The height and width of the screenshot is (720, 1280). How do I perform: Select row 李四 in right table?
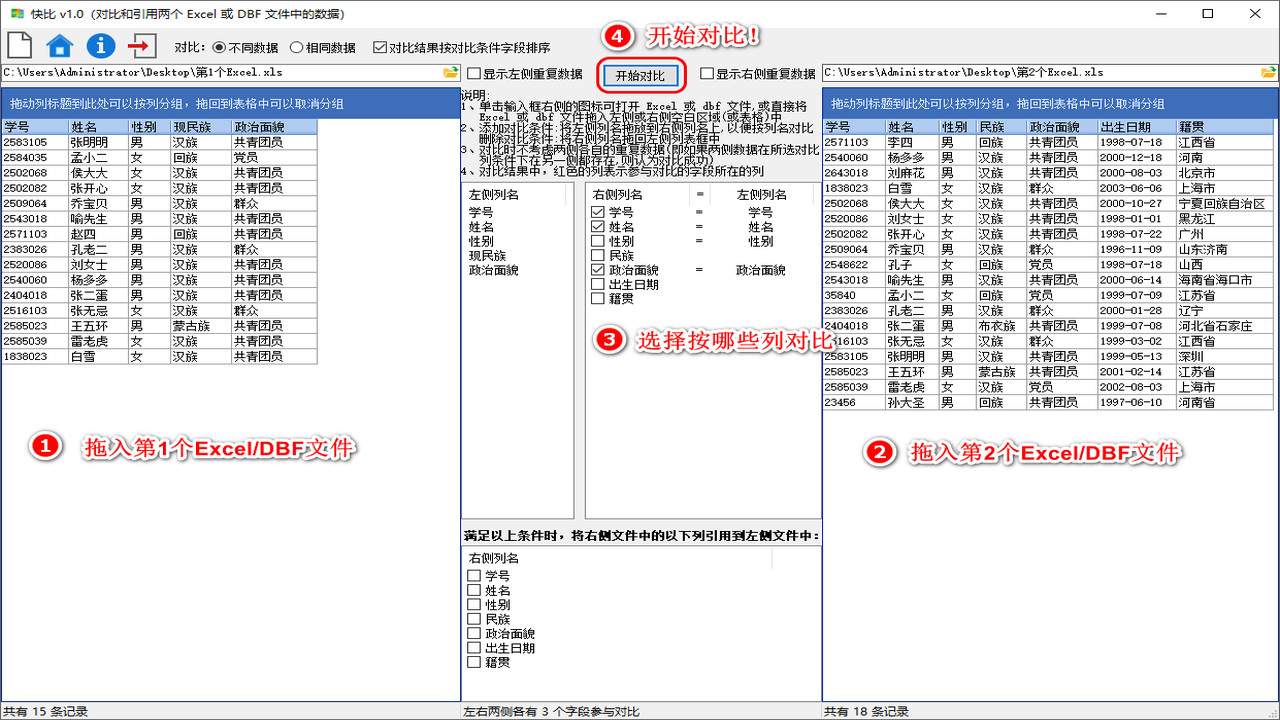click(1049, 142)
